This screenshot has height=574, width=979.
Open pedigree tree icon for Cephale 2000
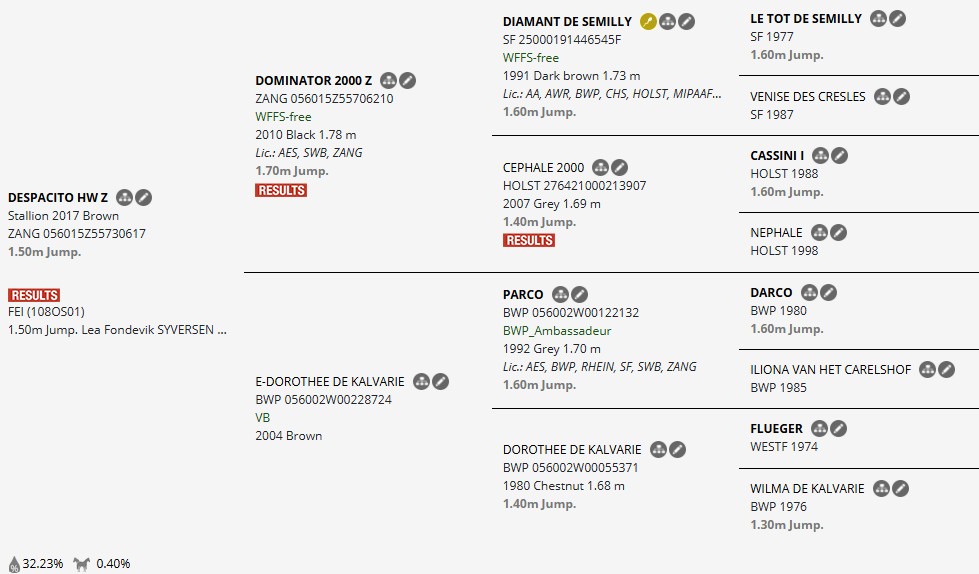coord(601,167)
